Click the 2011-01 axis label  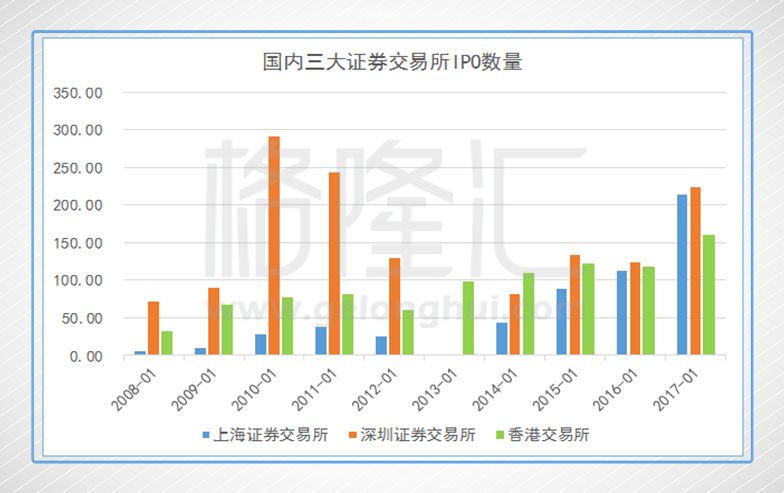(314, 390)
